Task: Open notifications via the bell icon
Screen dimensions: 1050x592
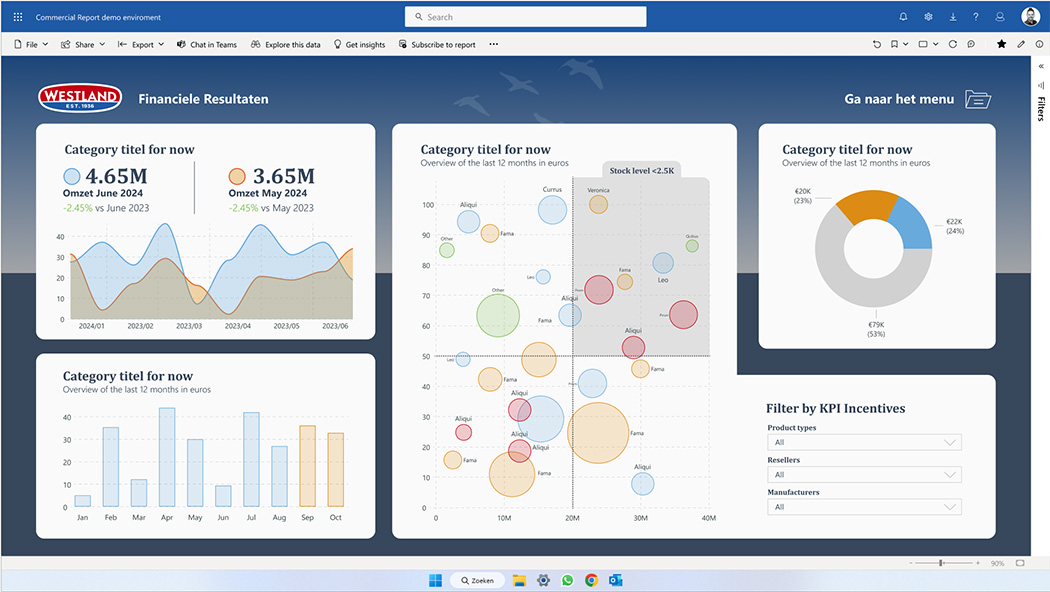Action: click(x=903, y=16)
